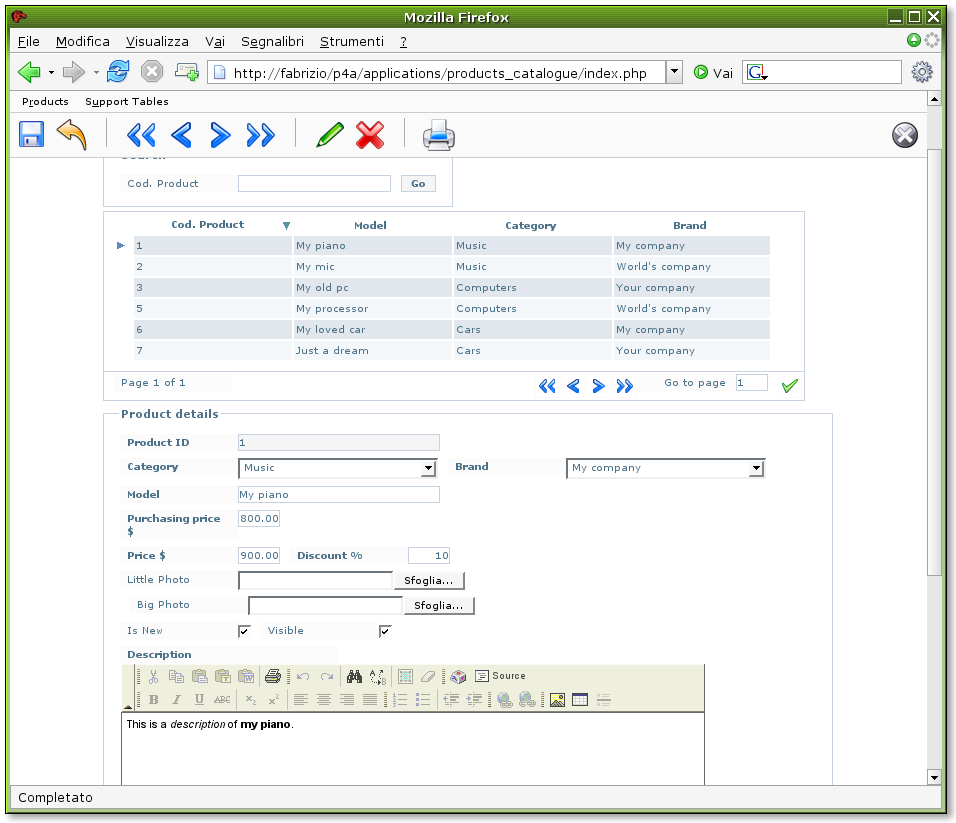Image resolution: width=956 pixels, height=823 pixels.
Task: Click the green checkmark beside Go to page
Action: 790,385
